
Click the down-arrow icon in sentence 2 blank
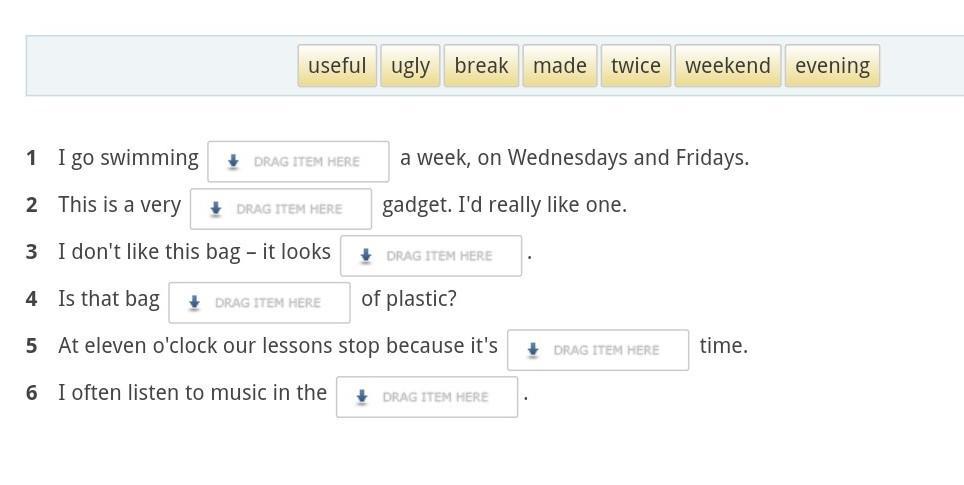[215, 209]
